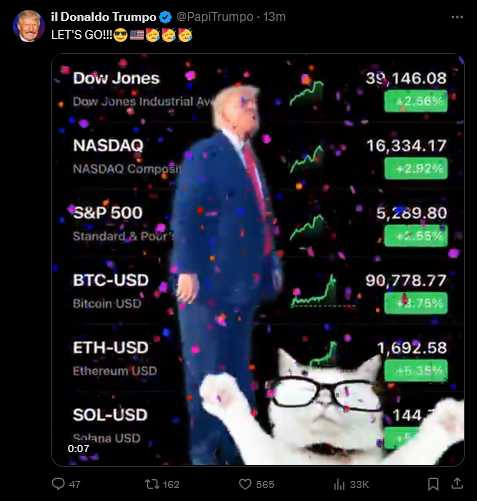The image size is (477, 501).
Task: Open il Donaldo Trumpo display name
Action: [104, 17]
